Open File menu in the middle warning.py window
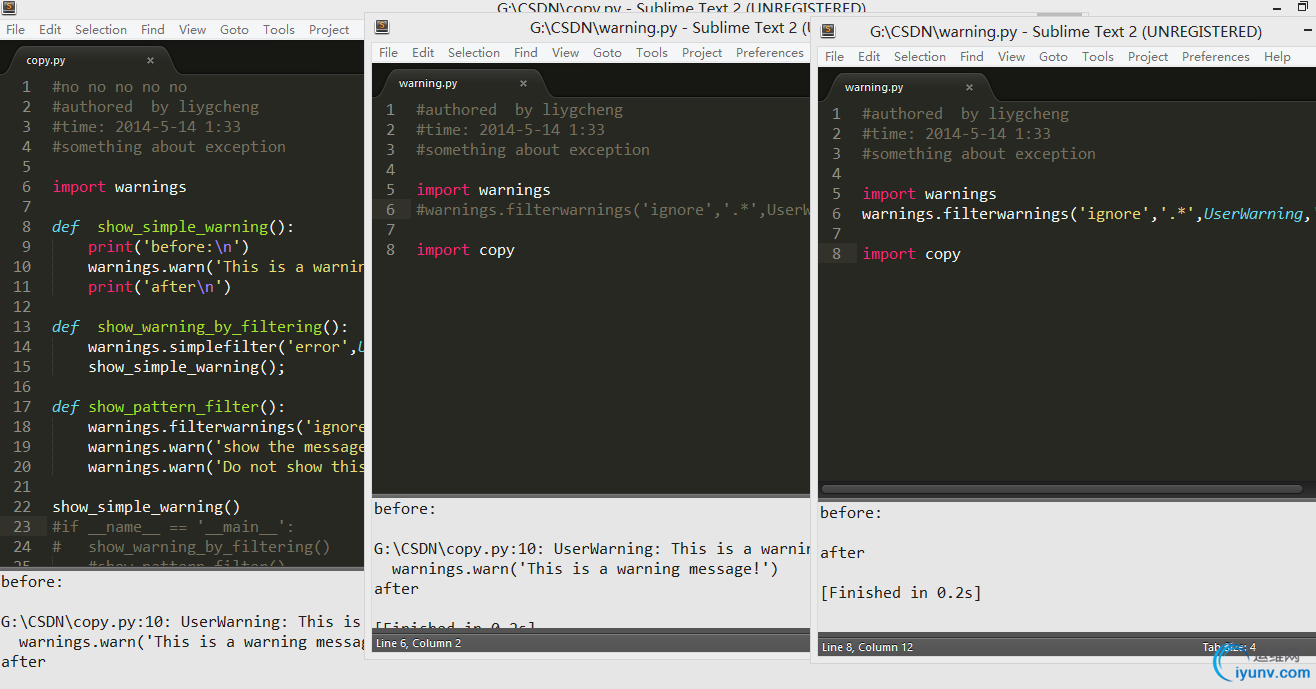The width and height of the screenshot is (1316, 689). [389, 53]
